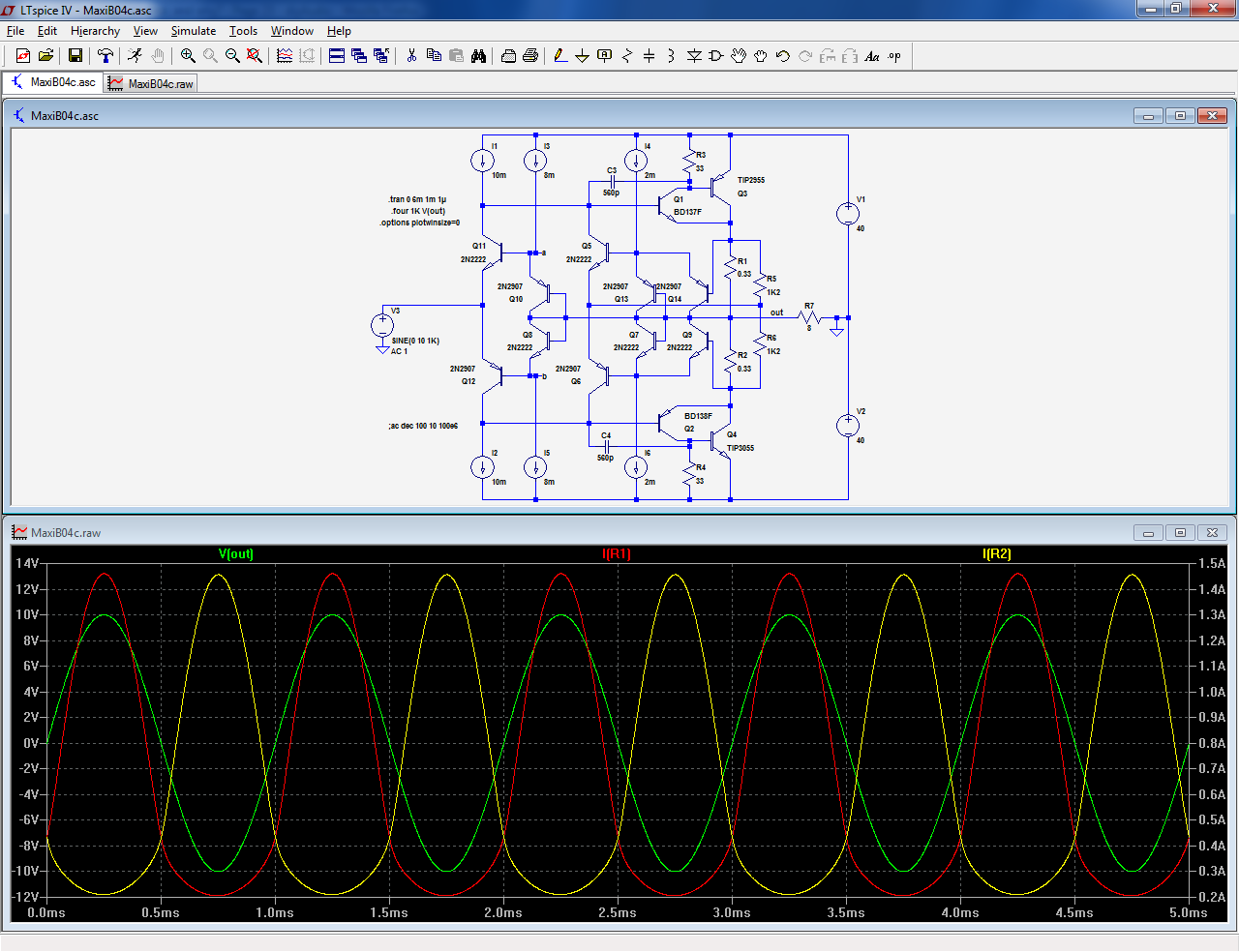
Task: Open the Hierarchy menu
Action: coord(95,31)
